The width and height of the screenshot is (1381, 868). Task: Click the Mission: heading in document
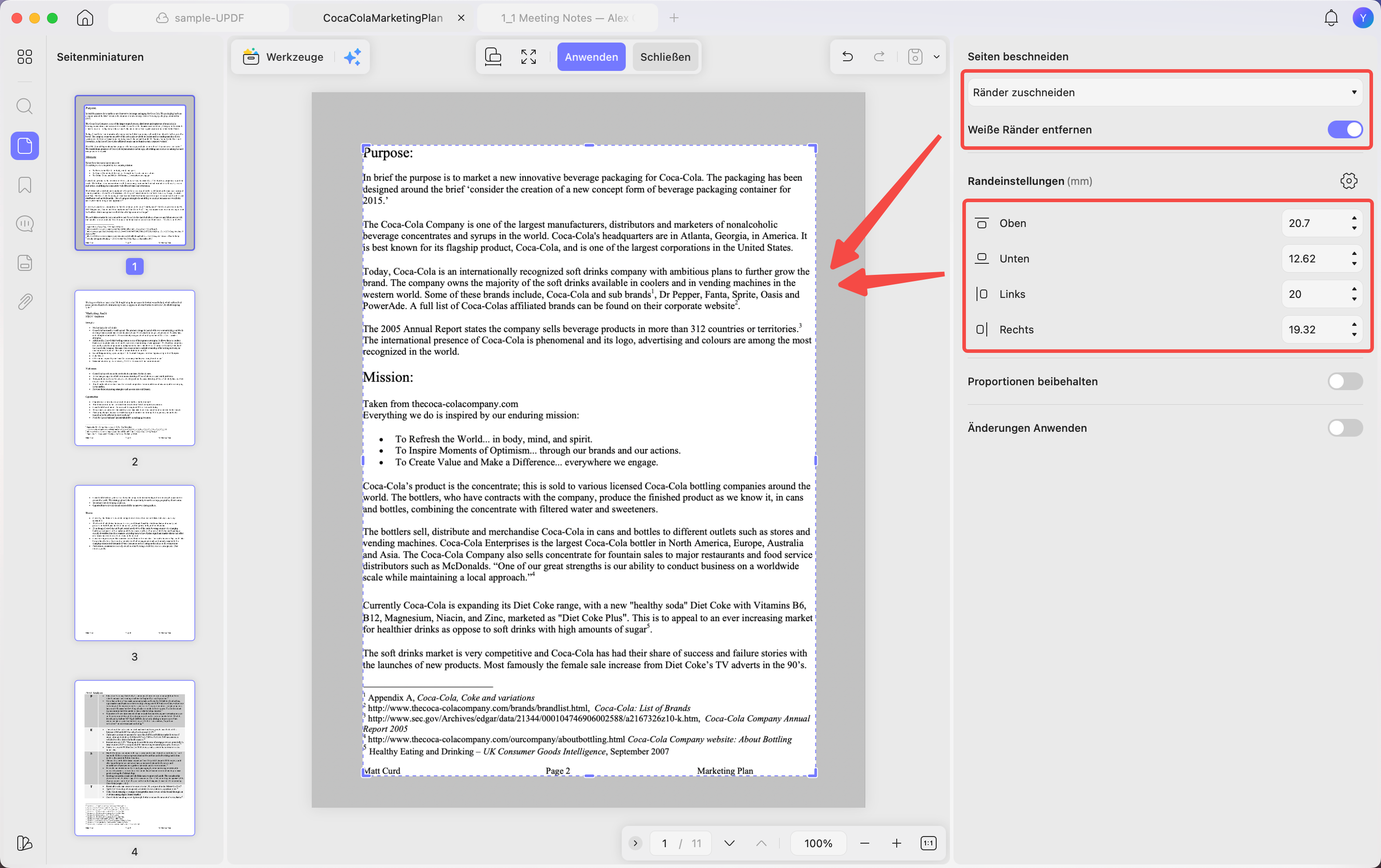388,377
